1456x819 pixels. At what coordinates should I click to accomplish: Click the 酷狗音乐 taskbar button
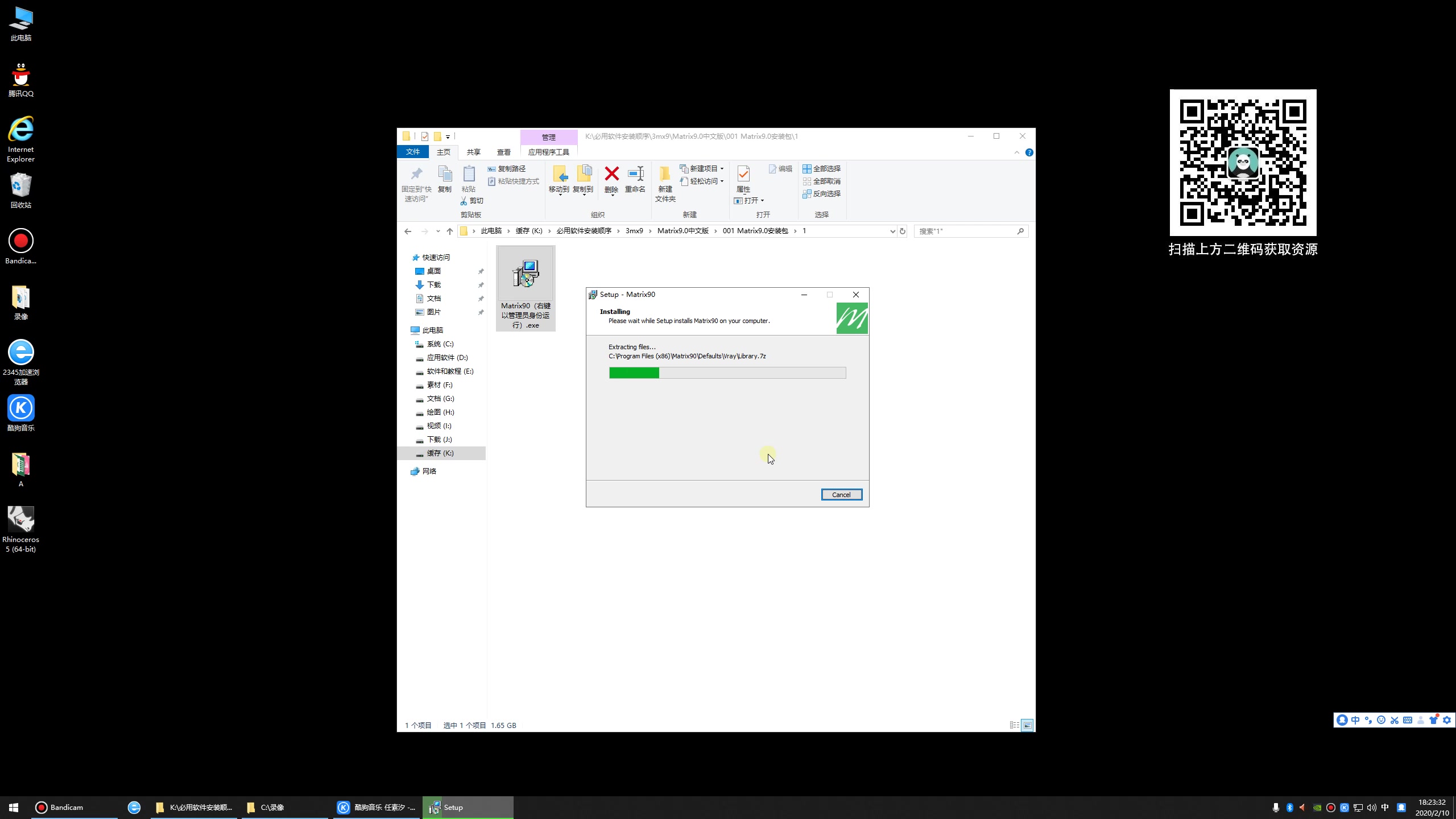[378, 808]
